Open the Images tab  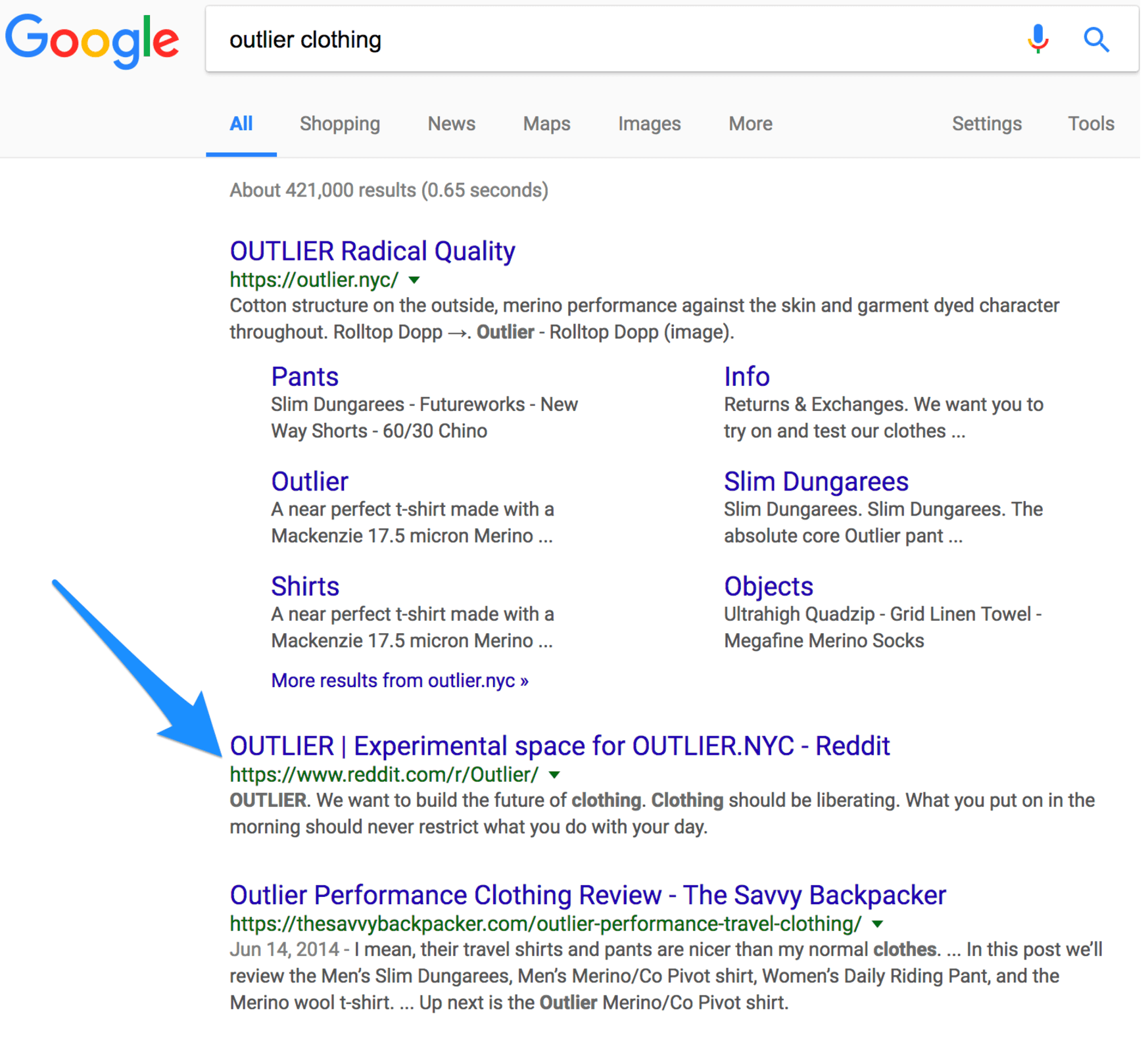649,124
